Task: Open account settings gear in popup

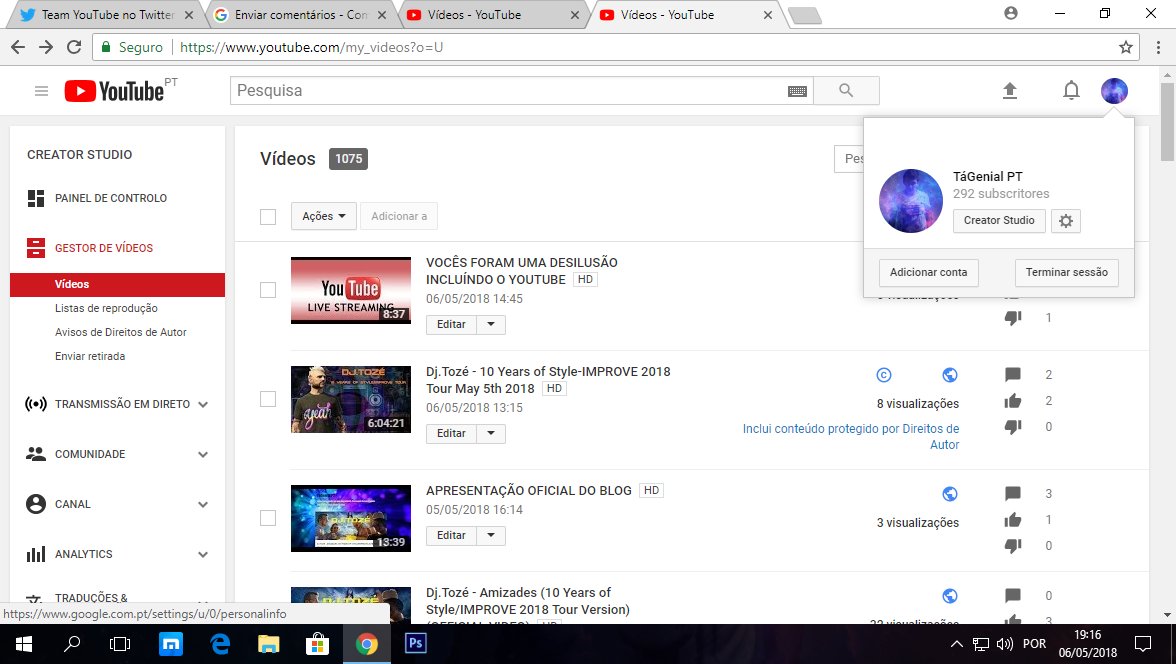Action: point(1066,221)
